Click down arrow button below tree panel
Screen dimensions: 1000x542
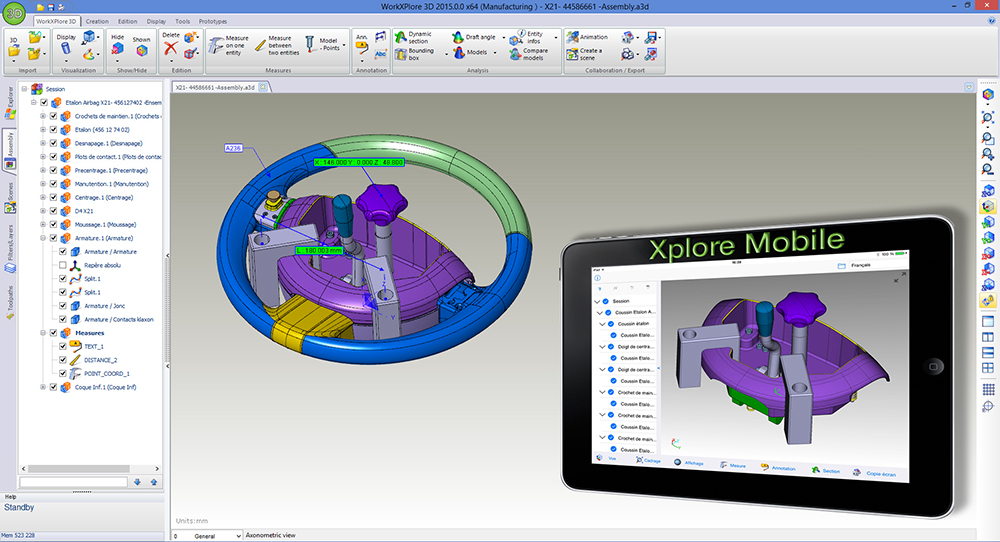pos(137,483)
